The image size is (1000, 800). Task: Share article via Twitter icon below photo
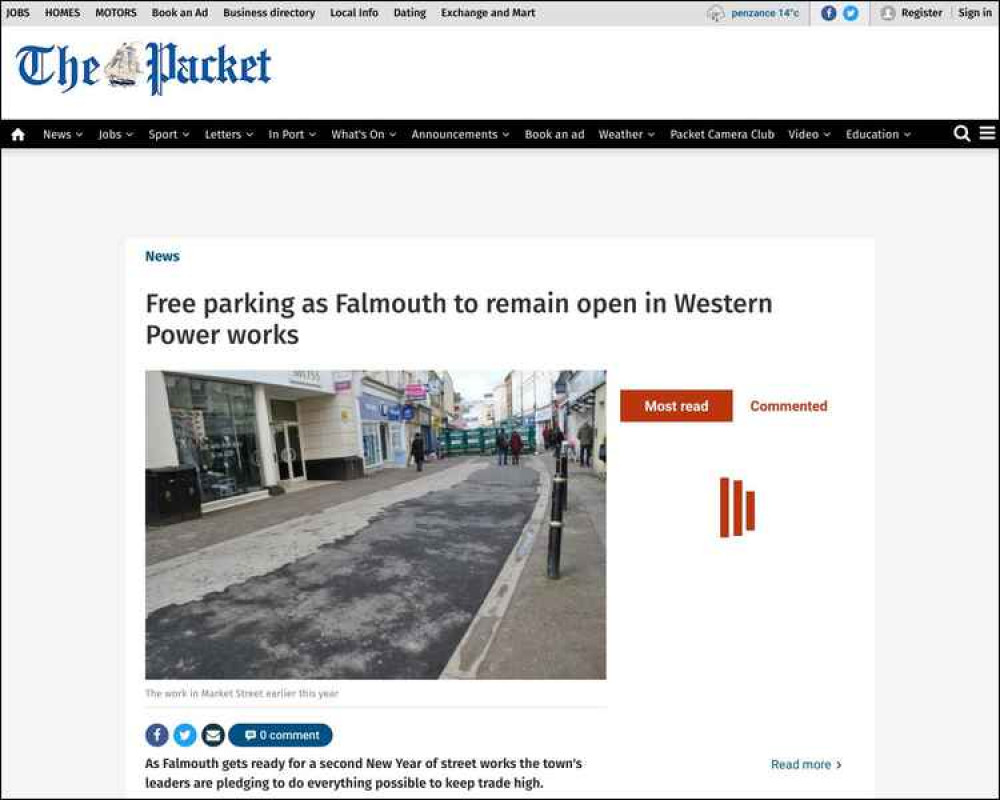(185, 735)
